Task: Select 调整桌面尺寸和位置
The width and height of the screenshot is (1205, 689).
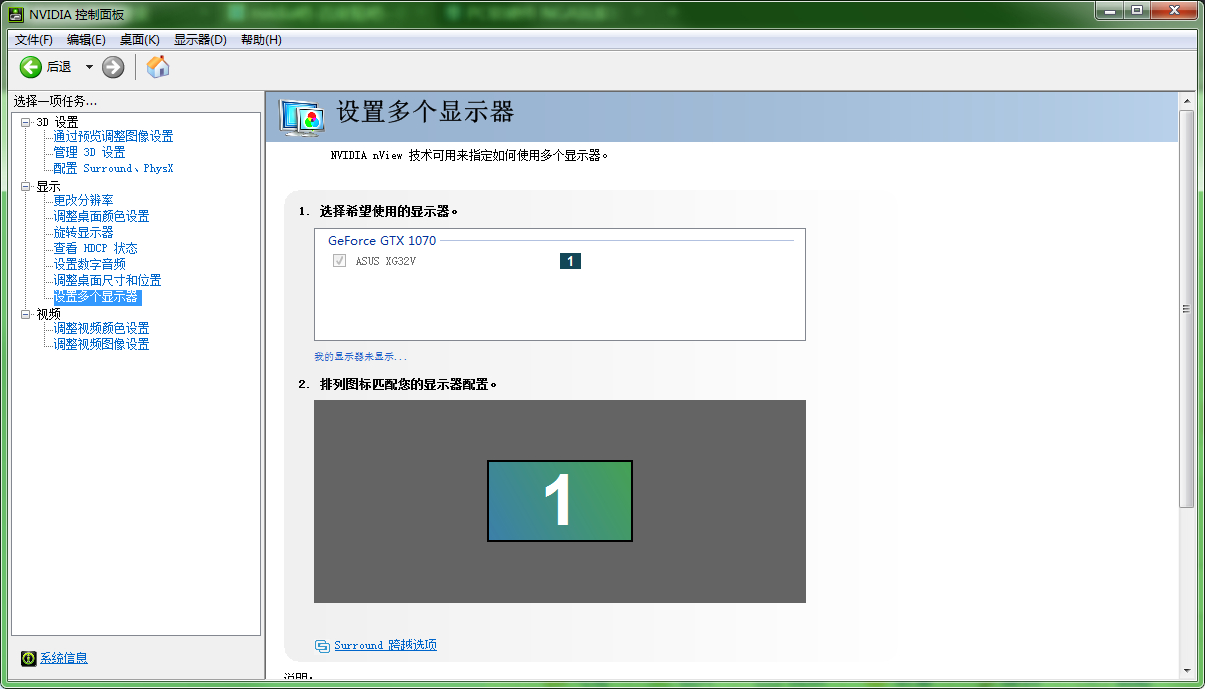Action: [107, 280]
